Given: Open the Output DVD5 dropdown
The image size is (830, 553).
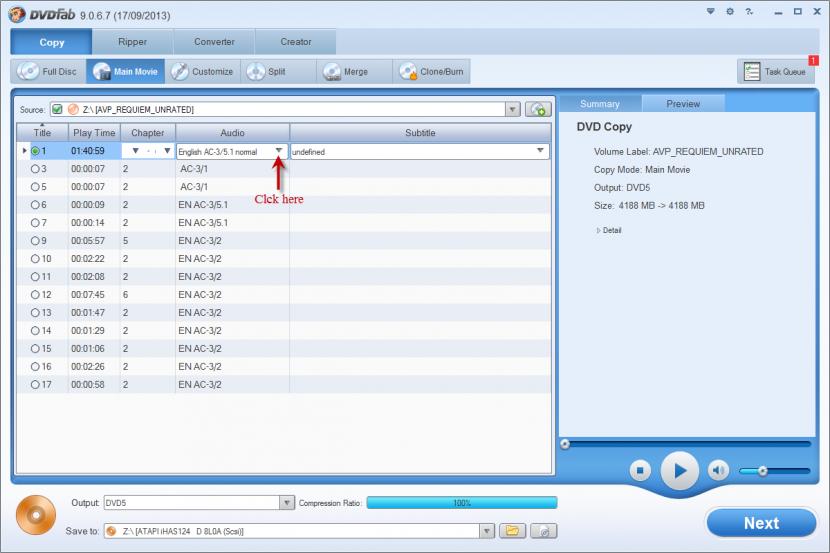Looking at the screenshot, I should [286, 502].
